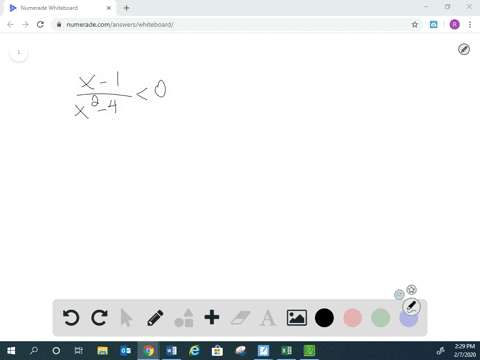
Task: Choose the black color swatch
Action: pos(324,318)
